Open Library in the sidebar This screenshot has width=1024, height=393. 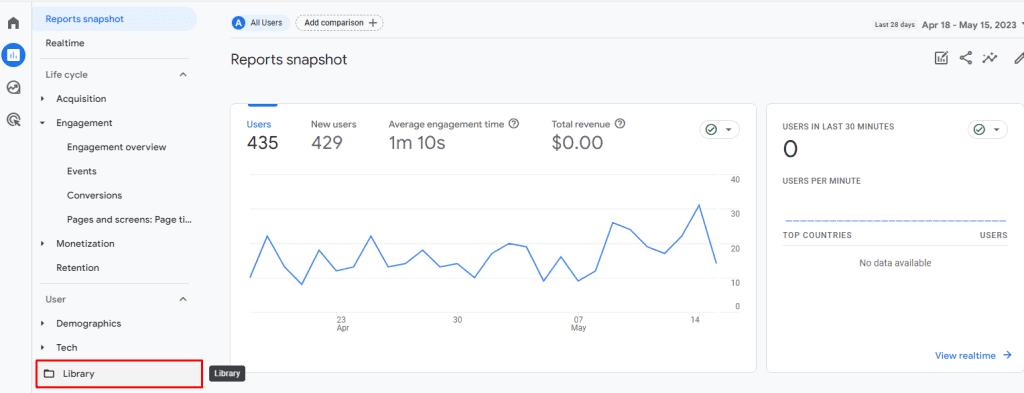pyautogui.click(x=119, y=374)
